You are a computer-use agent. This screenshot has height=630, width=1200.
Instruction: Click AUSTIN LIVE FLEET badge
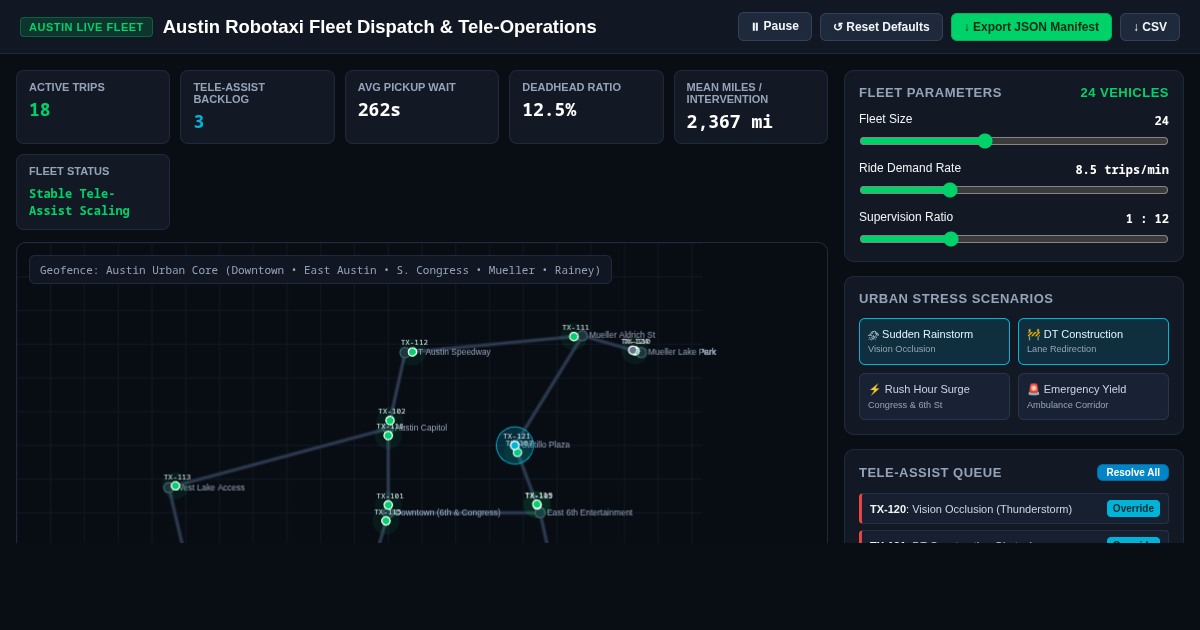point(86,27)
